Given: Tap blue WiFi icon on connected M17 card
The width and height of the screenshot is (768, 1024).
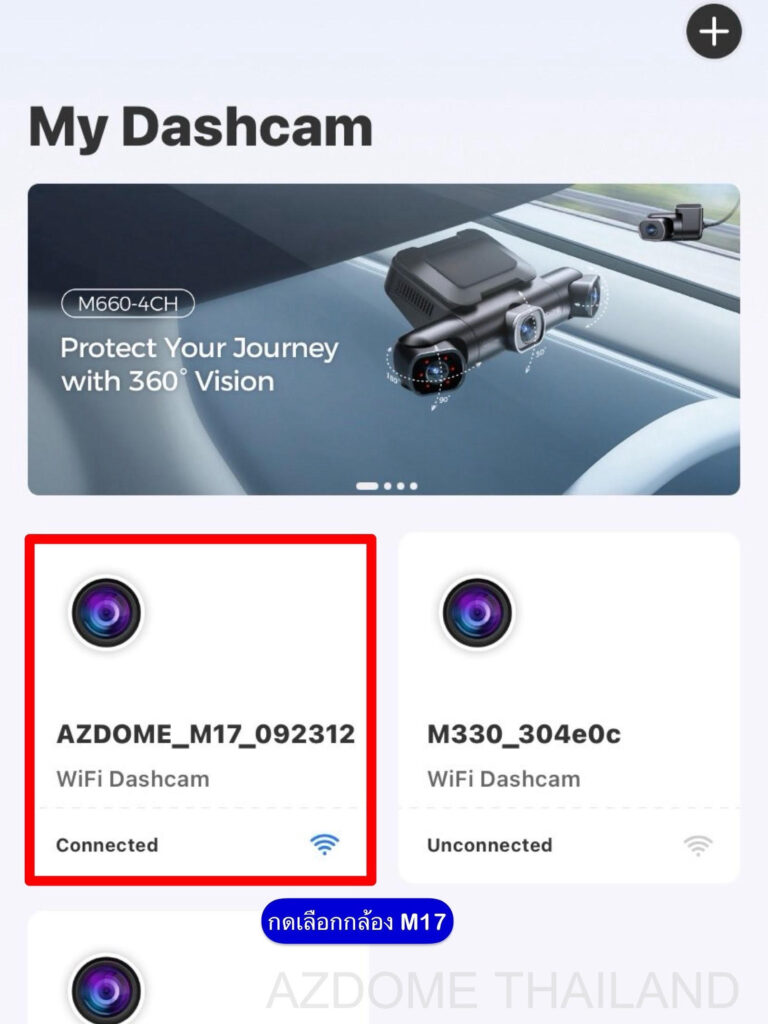Looking at the screenshot, I should [325, 844].
